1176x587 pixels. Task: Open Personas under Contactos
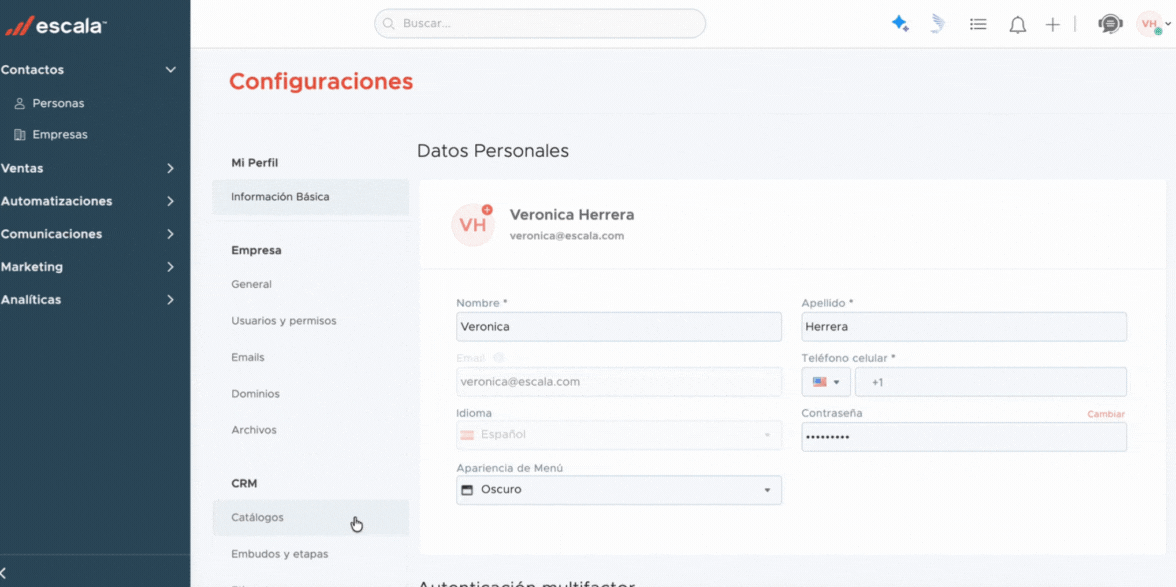(58, 103)
